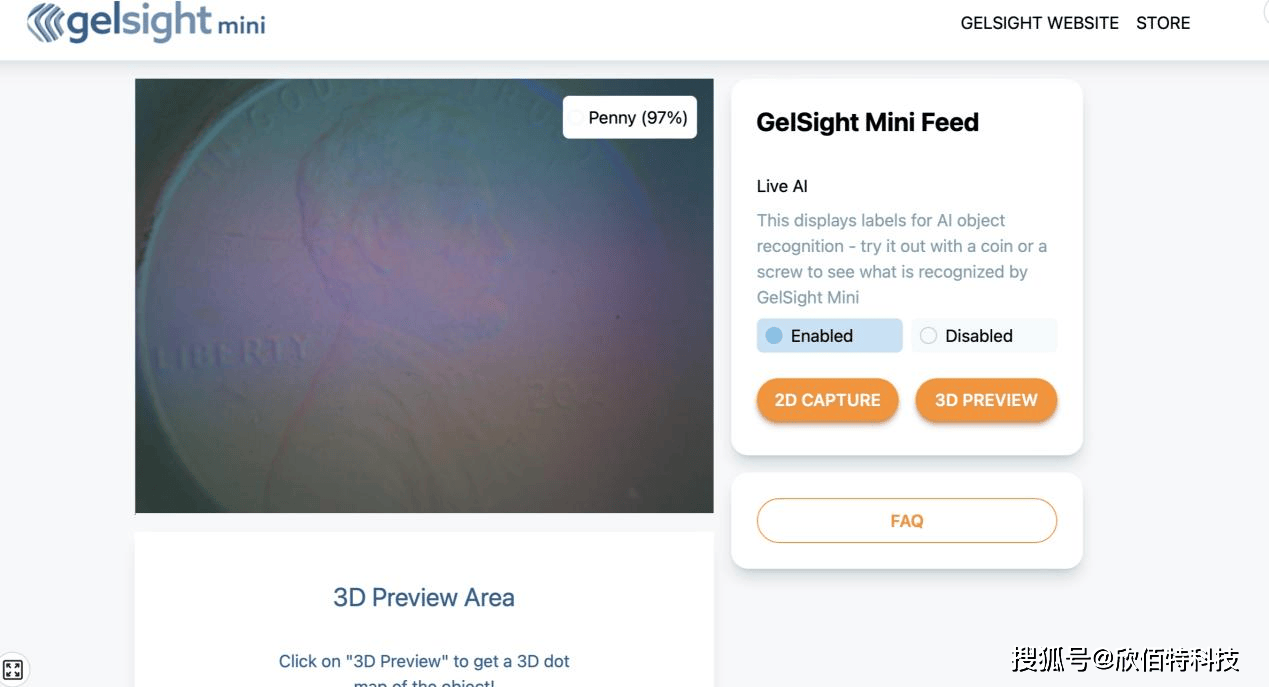
Task: Select the Disabled radio option
Action: tap(928, 336)
